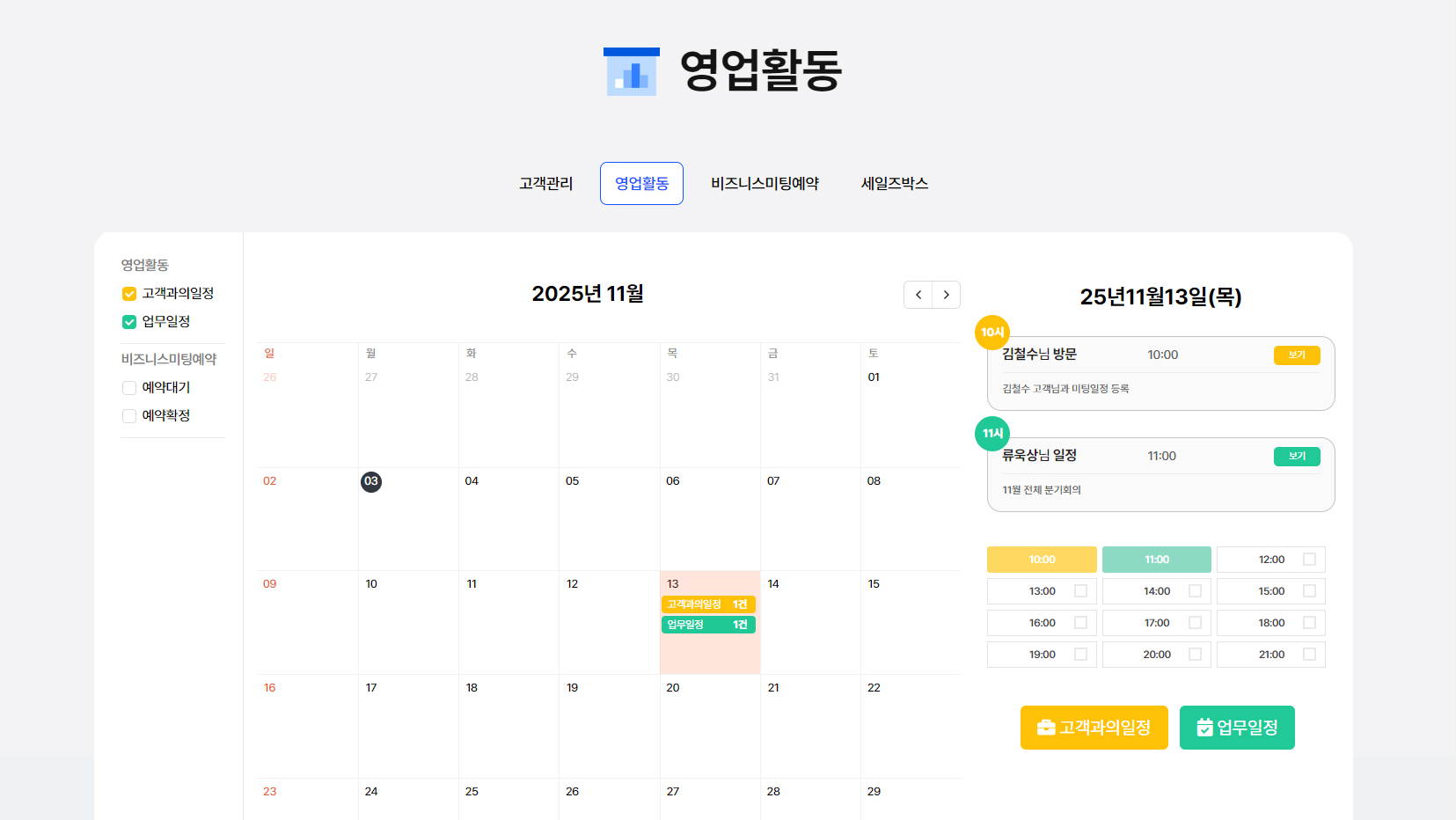Select the 20:00 time slot checkbox

click(x=1195, y=655)
